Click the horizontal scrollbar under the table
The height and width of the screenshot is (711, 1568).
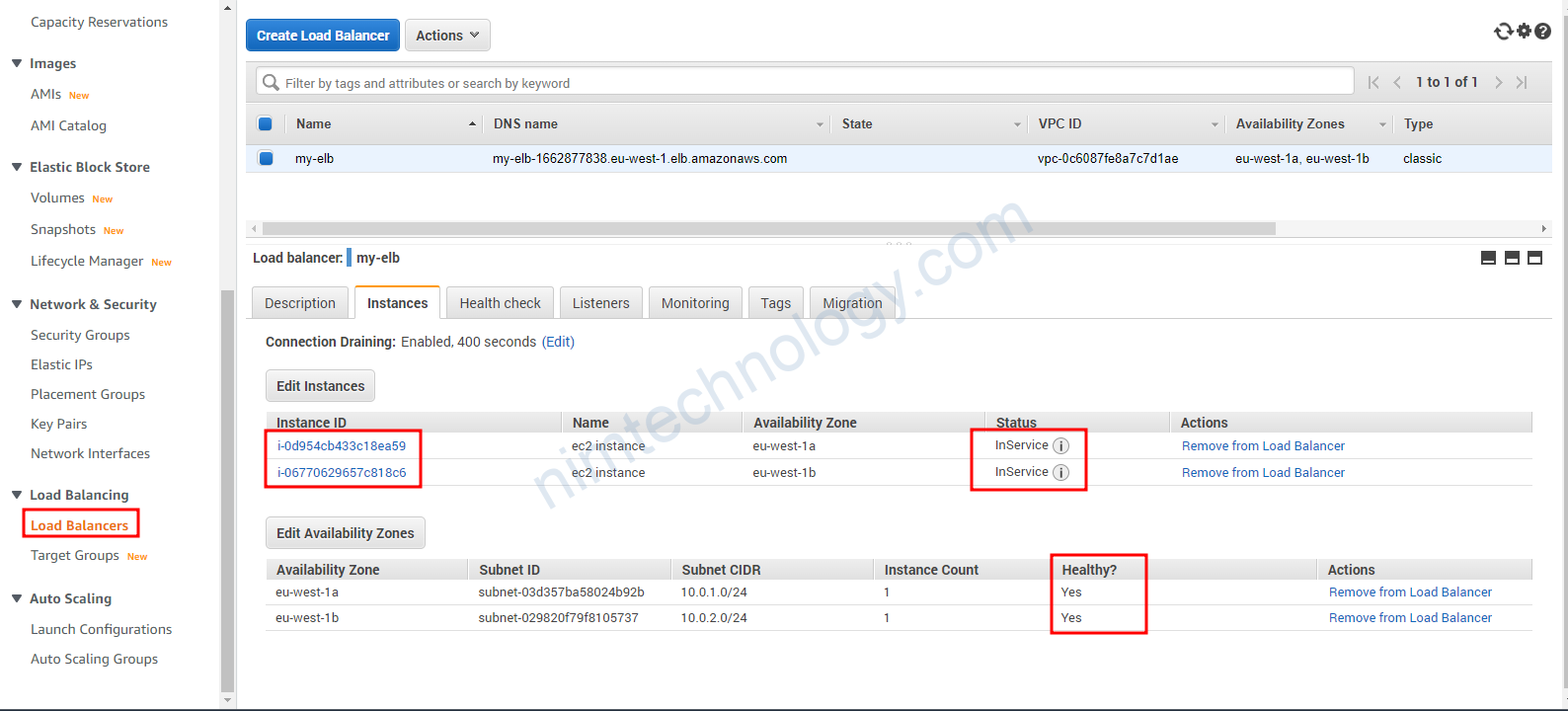769,228
